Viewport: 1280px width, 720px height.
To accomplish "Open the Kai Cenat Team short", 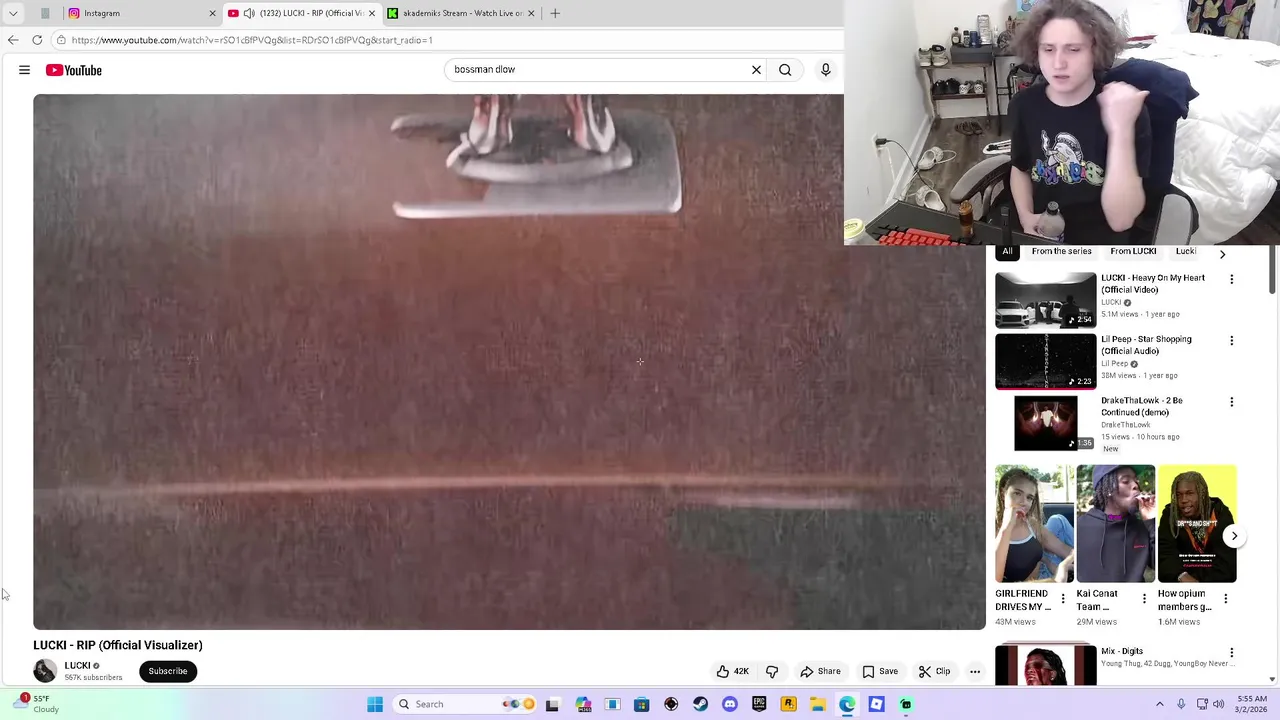I will pos(1115,523).
